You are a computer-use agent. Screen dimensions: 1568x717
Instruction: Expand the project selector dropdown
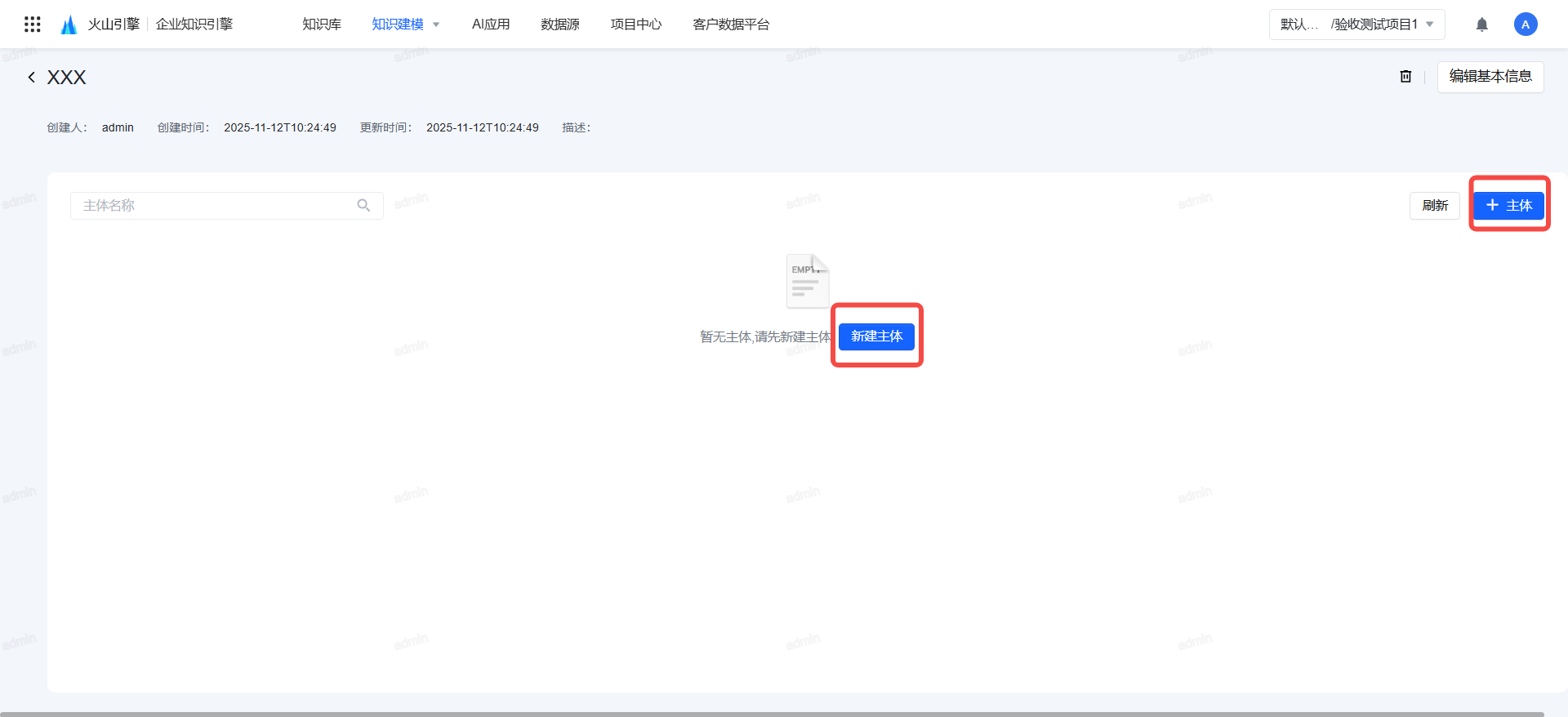(1357, 24)
